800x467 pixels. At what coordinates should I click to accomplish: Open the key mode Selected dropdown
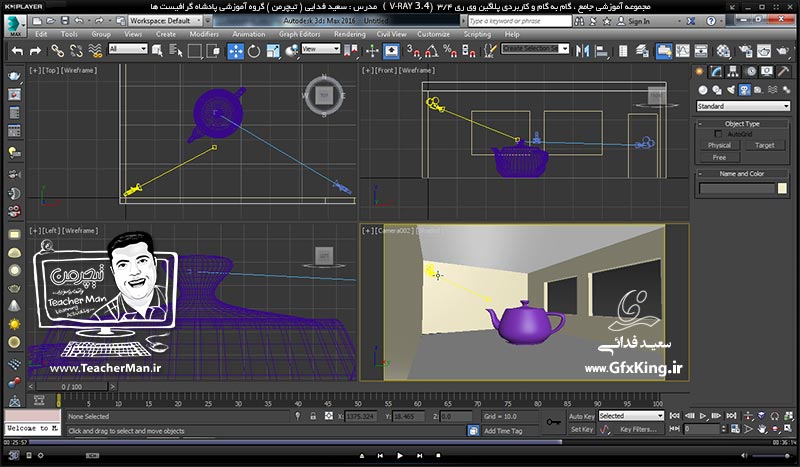click(x=631, y=416)
